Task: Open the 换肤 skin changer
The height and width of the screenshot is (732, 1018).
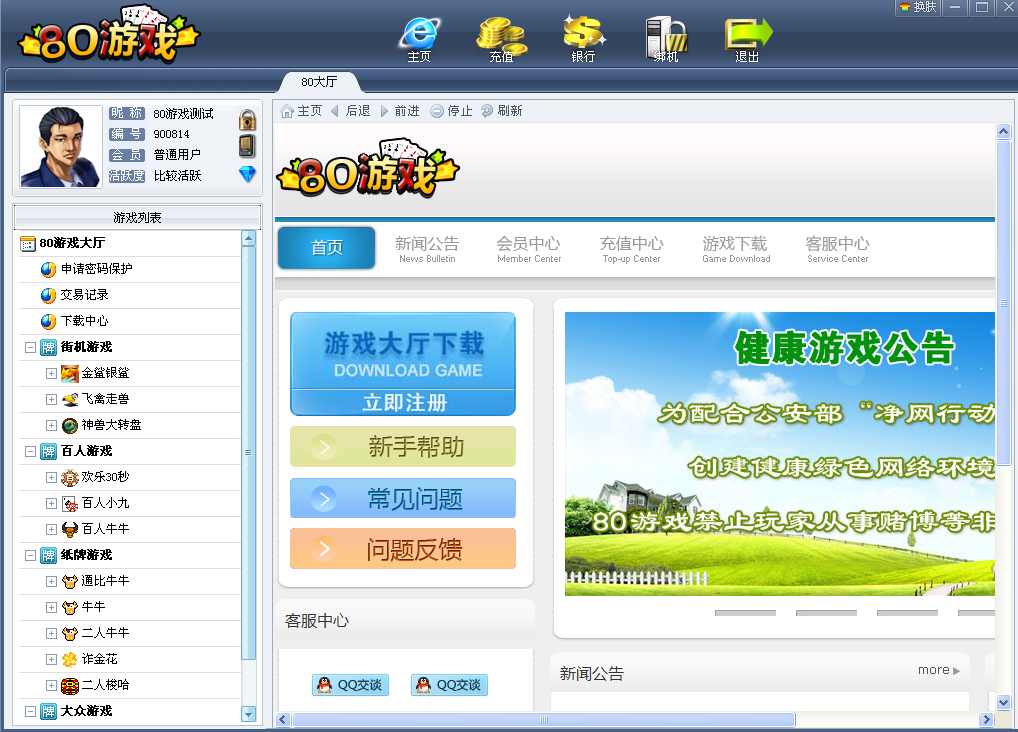Action: 918,7
